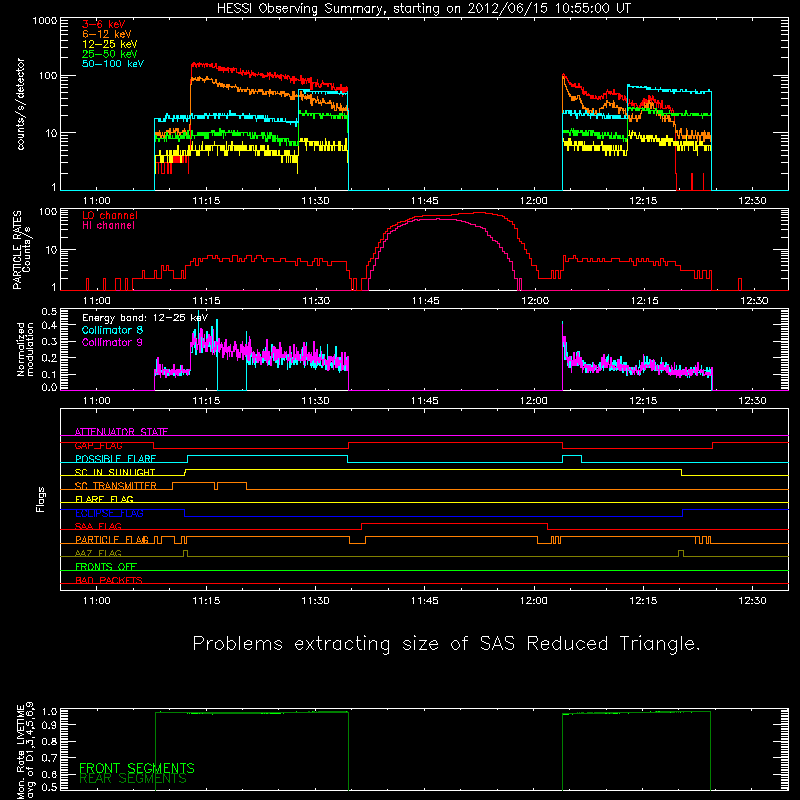This screenshot has height=800, width=800.
Task: Click the 1000 y-axis value on top plot
Action: [44, 21]
